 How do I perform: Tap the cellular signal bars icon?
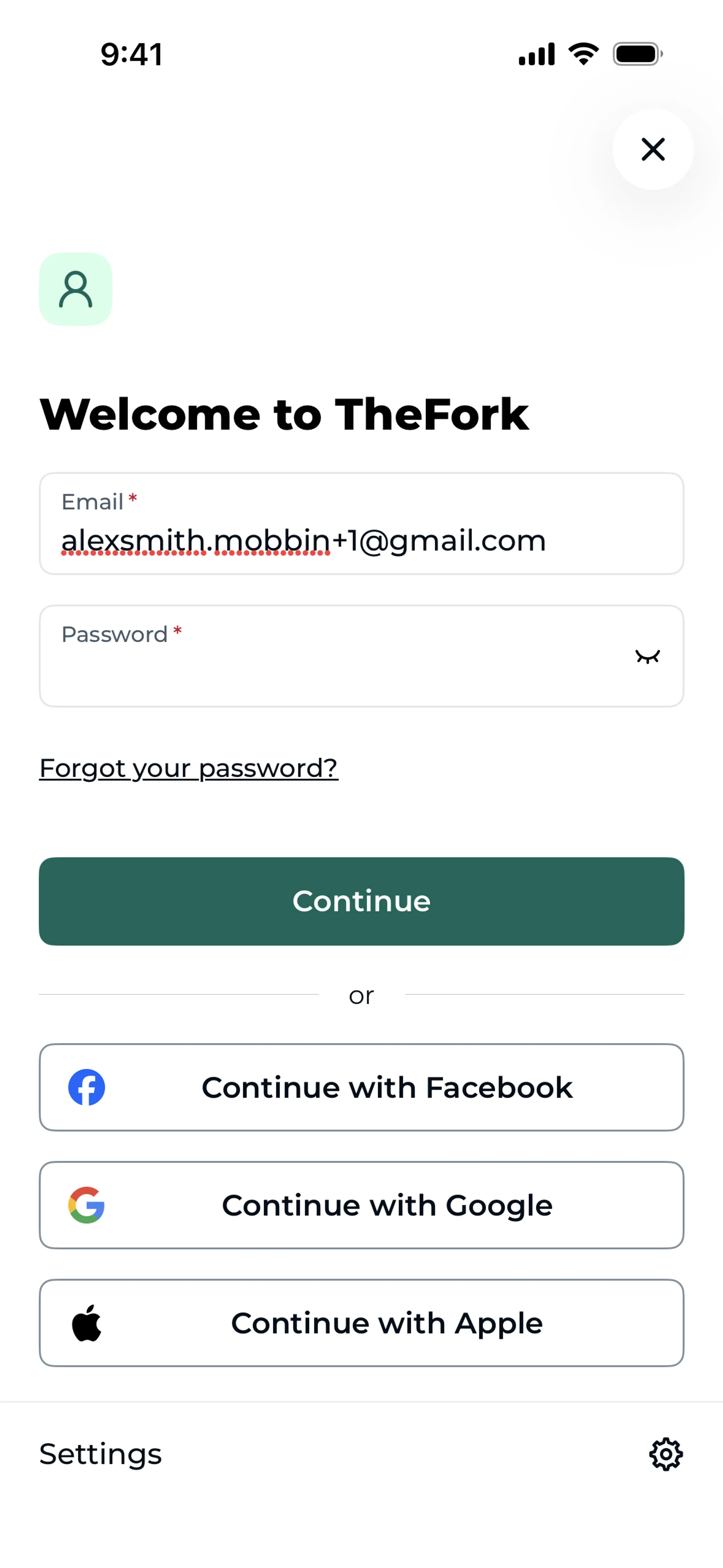point(536,54)
